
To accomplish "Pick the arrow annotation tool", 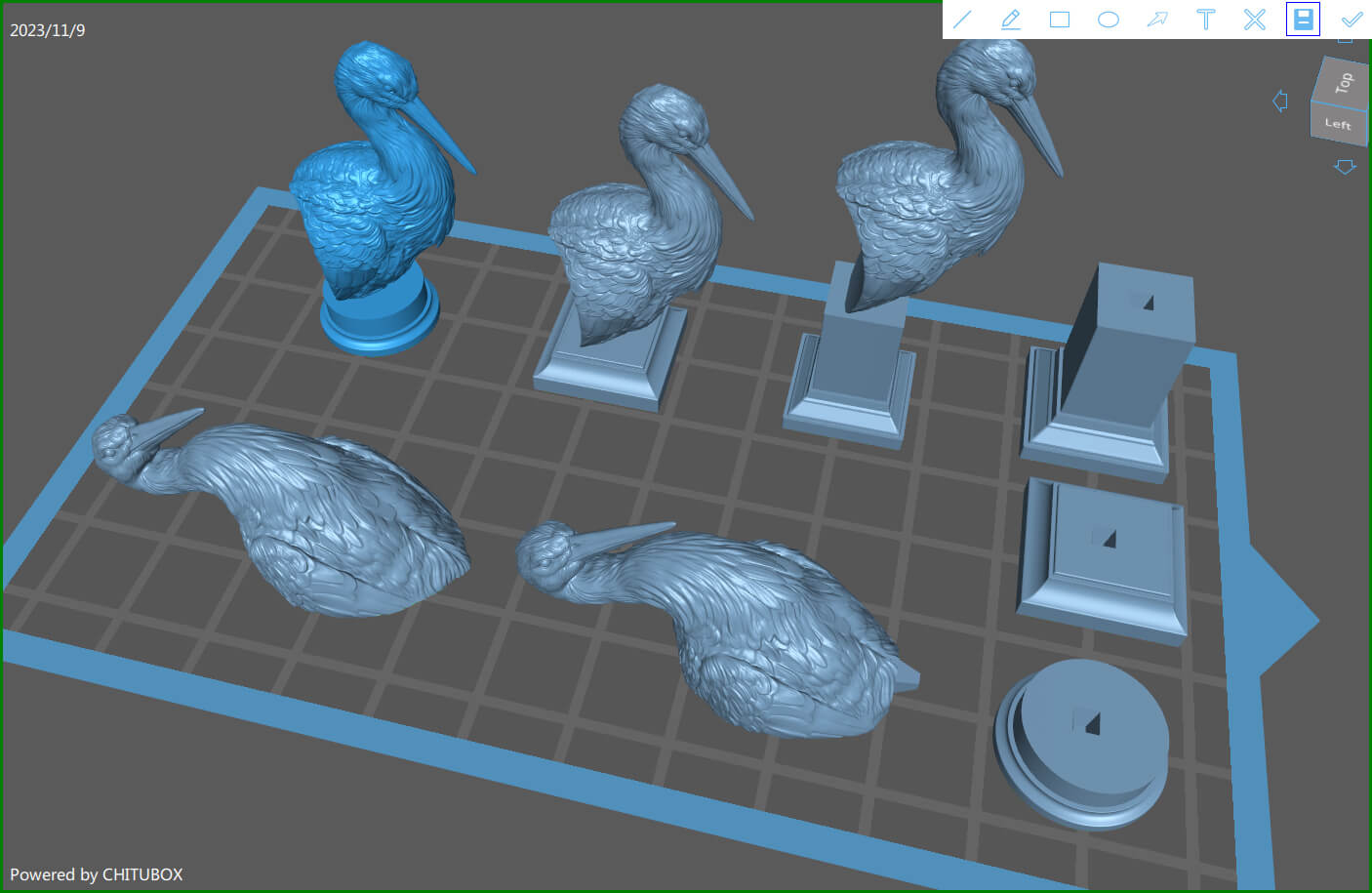I will pyautogui.click(x=1157, y=20).
